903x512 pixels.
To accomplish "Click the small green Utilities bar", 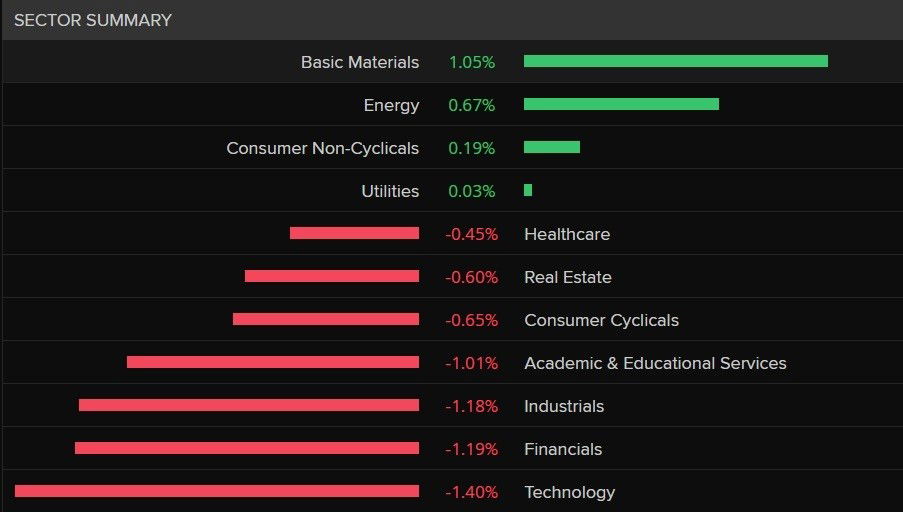I will coord(528,190).
